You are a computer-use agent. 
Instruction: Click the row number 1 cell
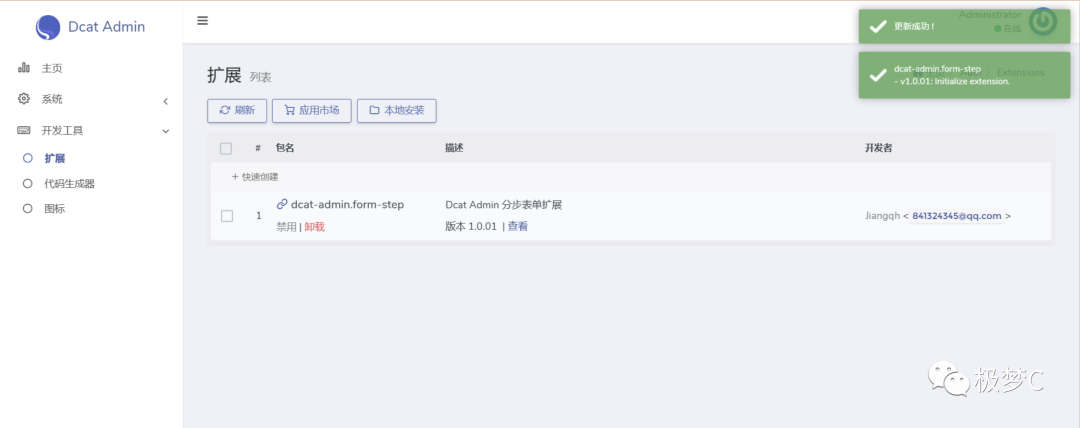pos(259,216)
